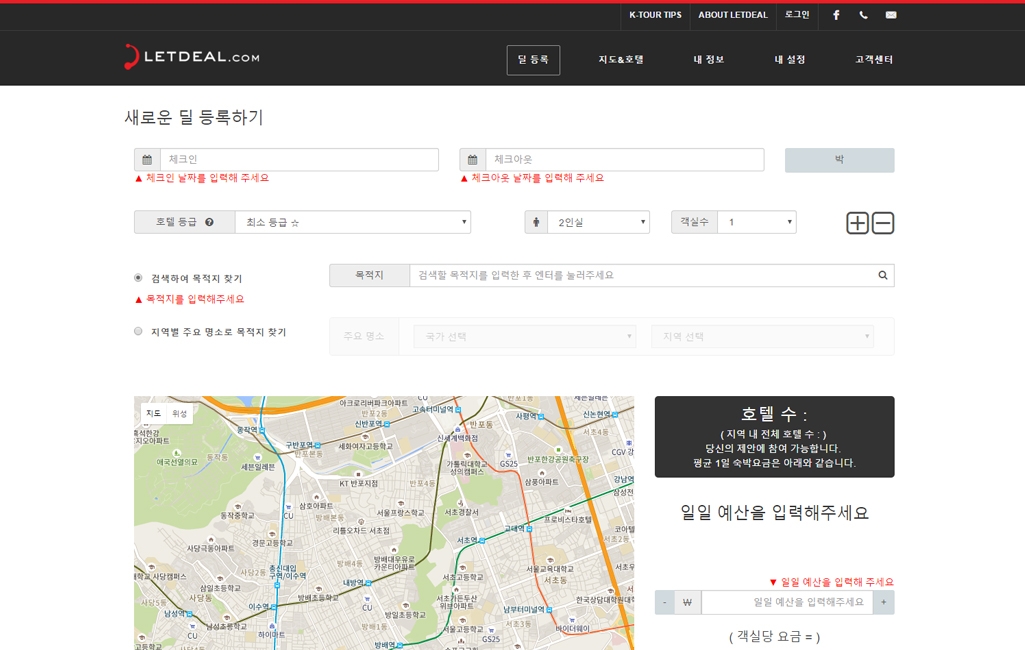Open the 딜 등록 menu item
Viewport: 1025px width, 650px height.
pos(533,60)
